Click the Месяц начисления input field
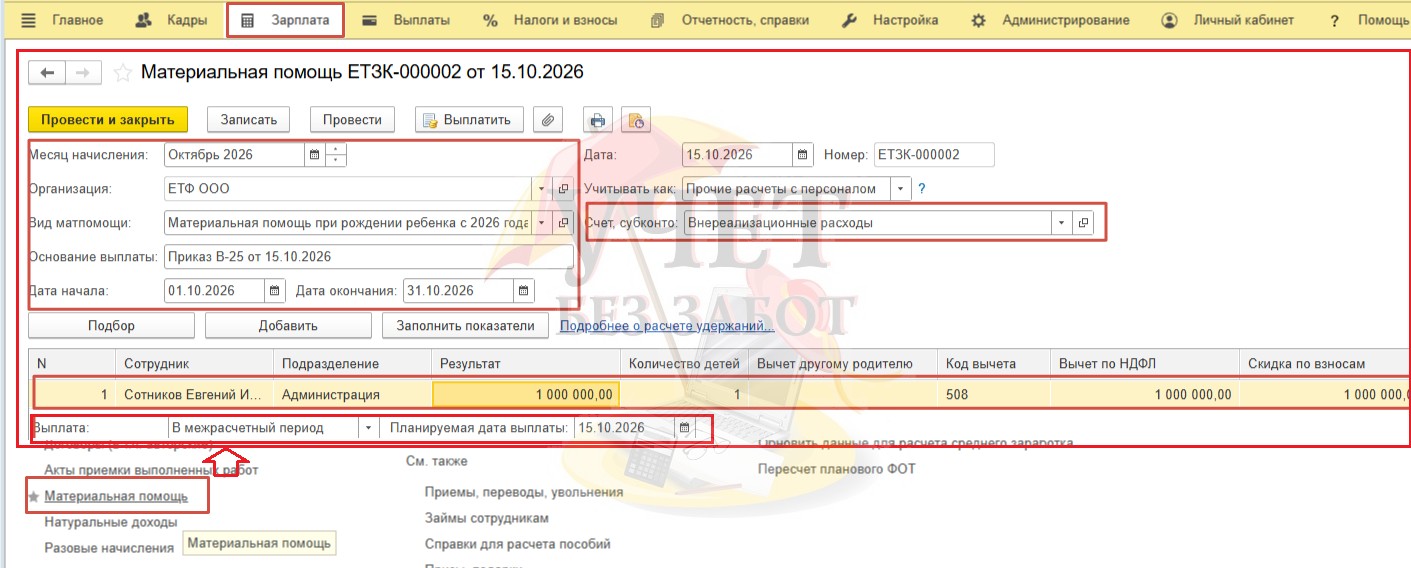The width and height of the screenshot is (1411, 568). click(234, 155)
